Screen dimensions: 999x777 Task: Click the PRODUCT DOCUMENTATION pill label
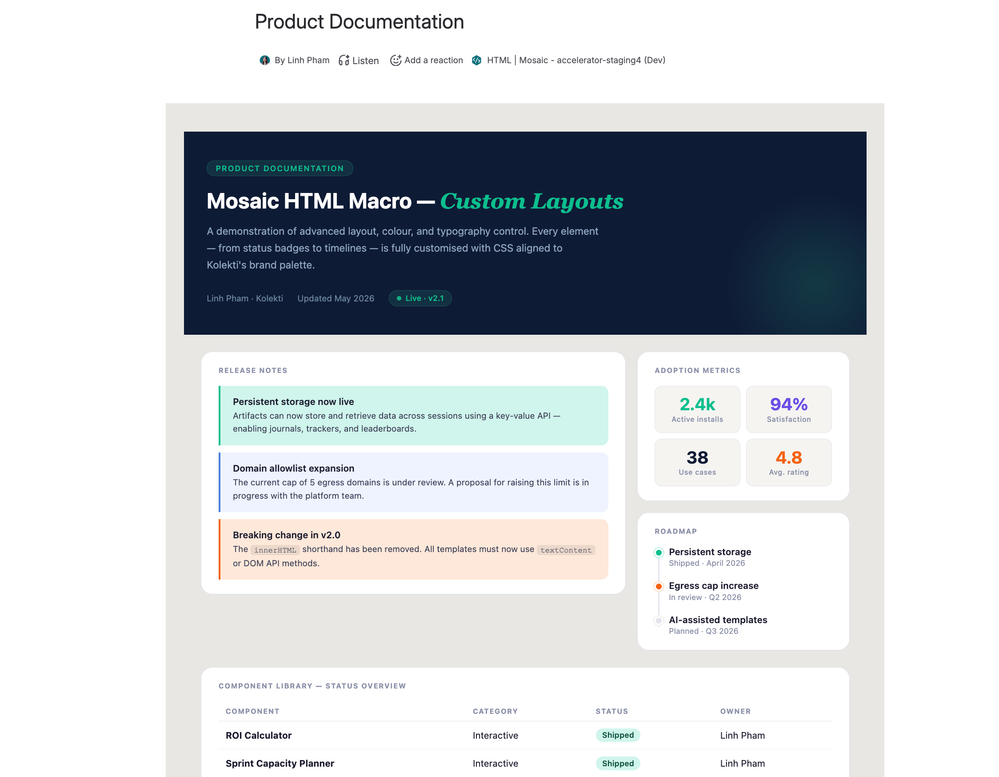coord(279,168)
